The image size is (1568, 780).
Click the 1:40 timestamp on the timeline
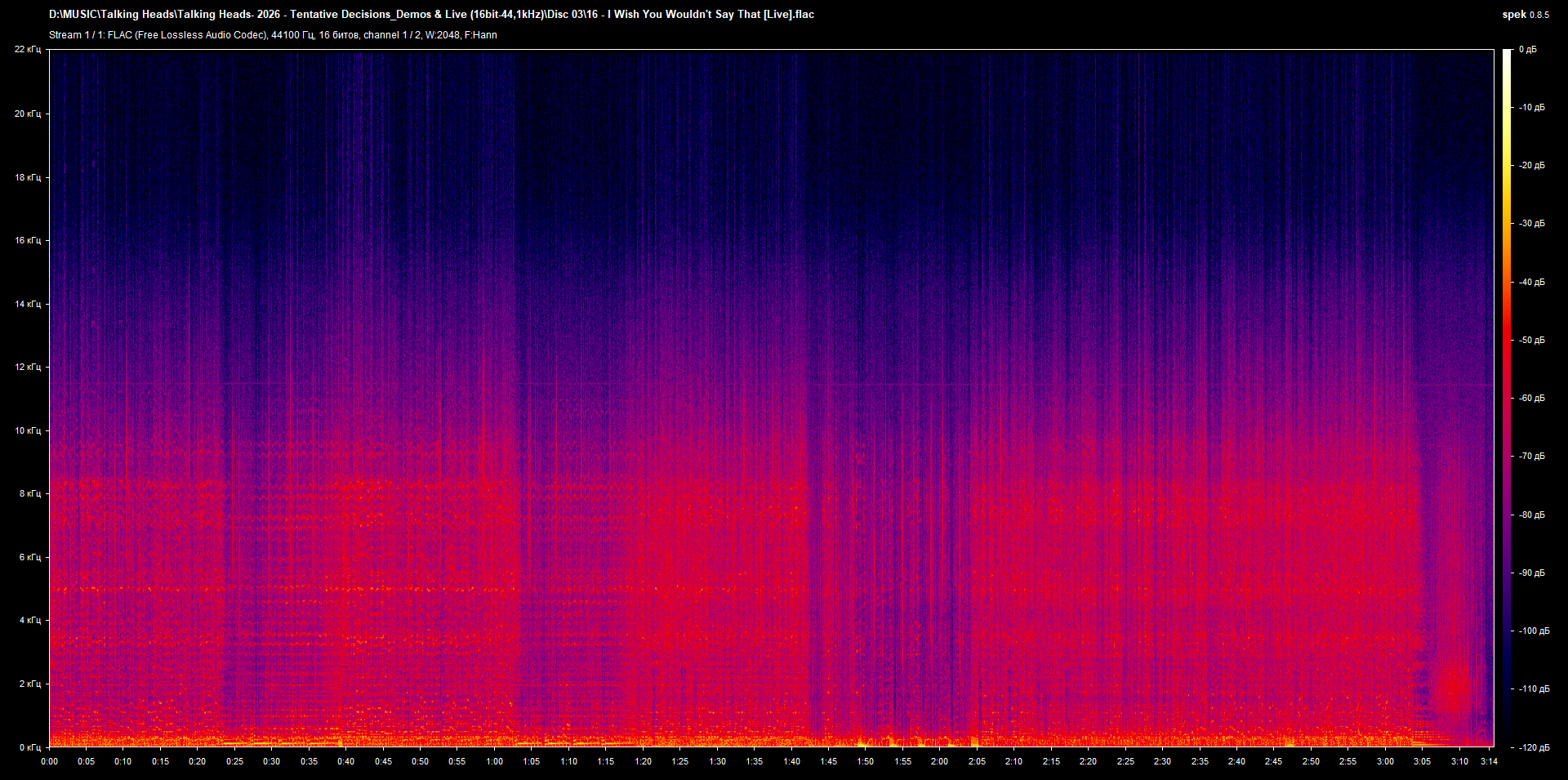pyautogui.click(x=792, y=761)
